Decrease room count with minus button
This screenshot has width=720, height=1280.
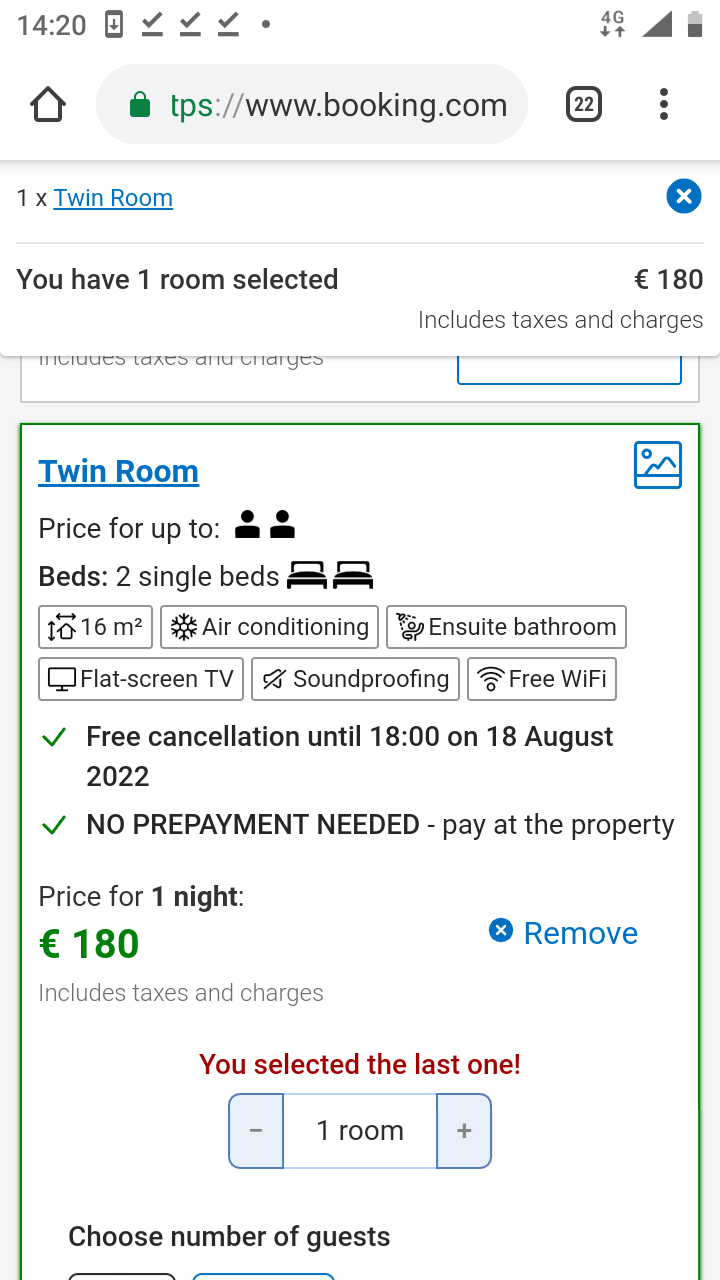click(x=256, y=1131)
